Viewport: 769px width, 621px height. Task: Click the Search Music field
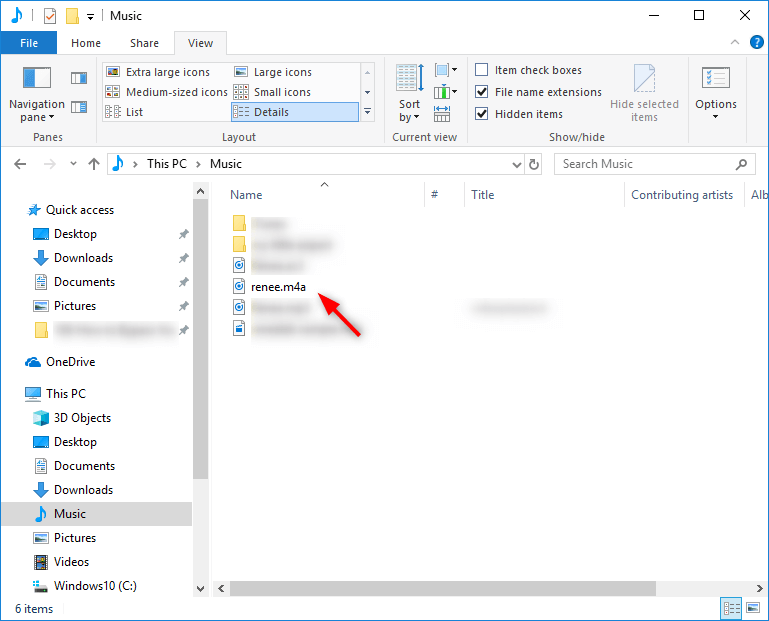tap(654, 164)
